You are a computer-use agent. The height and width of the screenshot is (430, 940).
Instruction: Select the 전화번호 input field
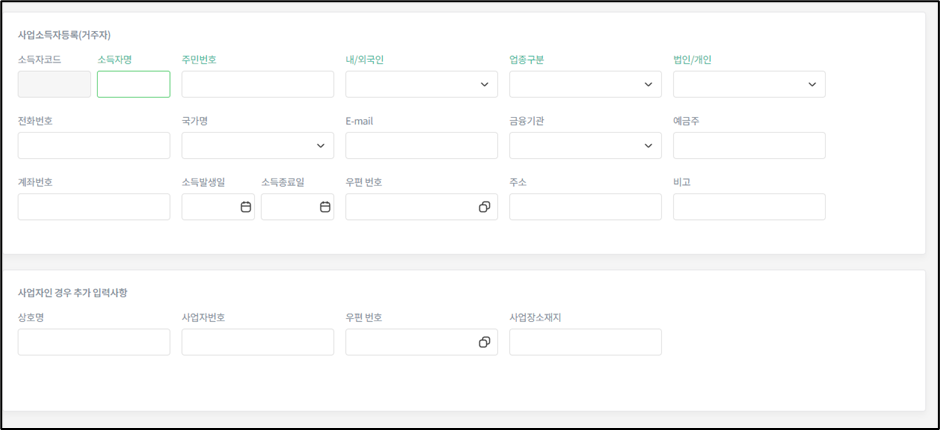[x=94, y=146]
